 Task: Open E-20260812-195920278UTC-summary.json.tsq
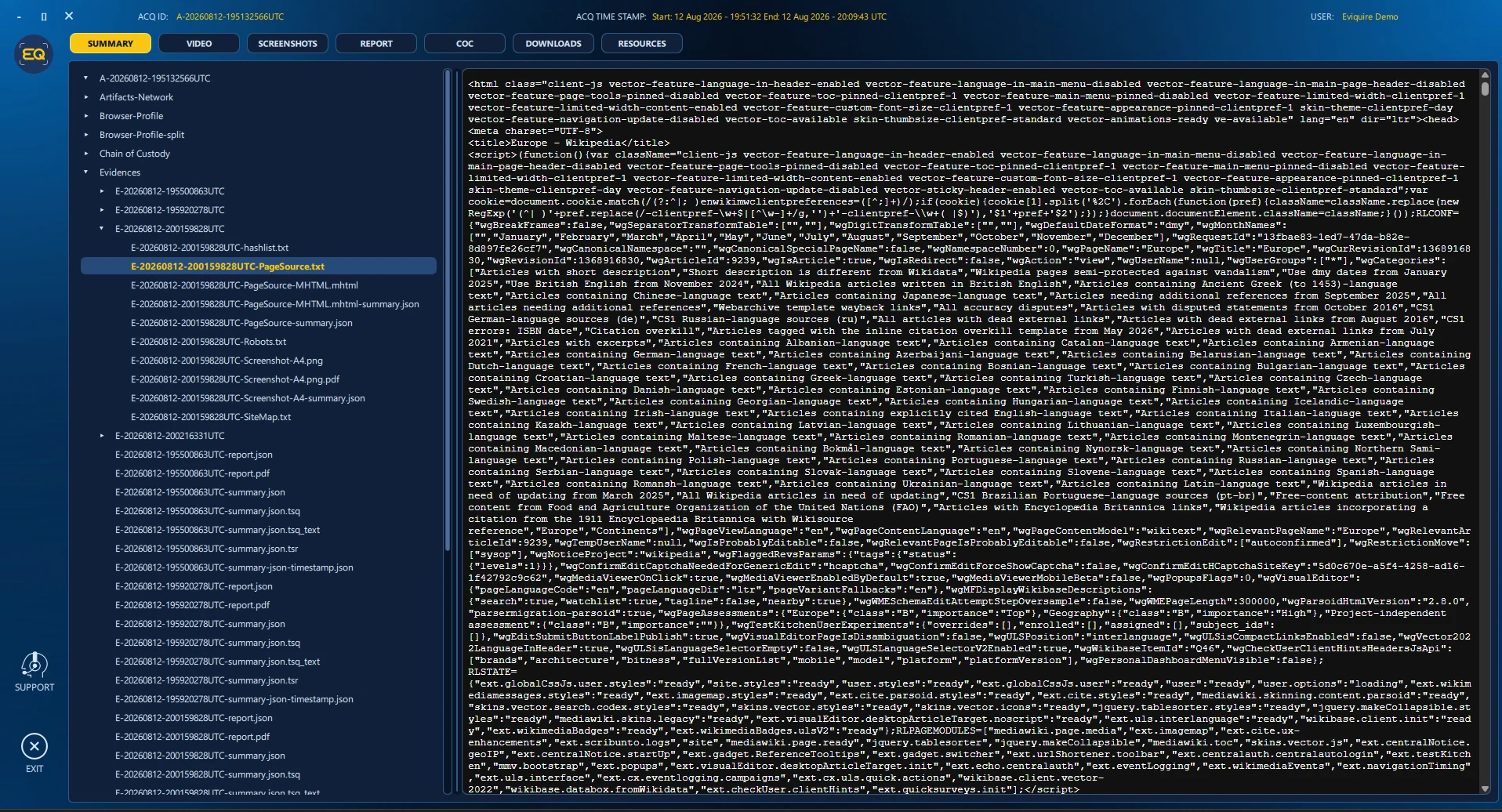[x=207, y=643]
